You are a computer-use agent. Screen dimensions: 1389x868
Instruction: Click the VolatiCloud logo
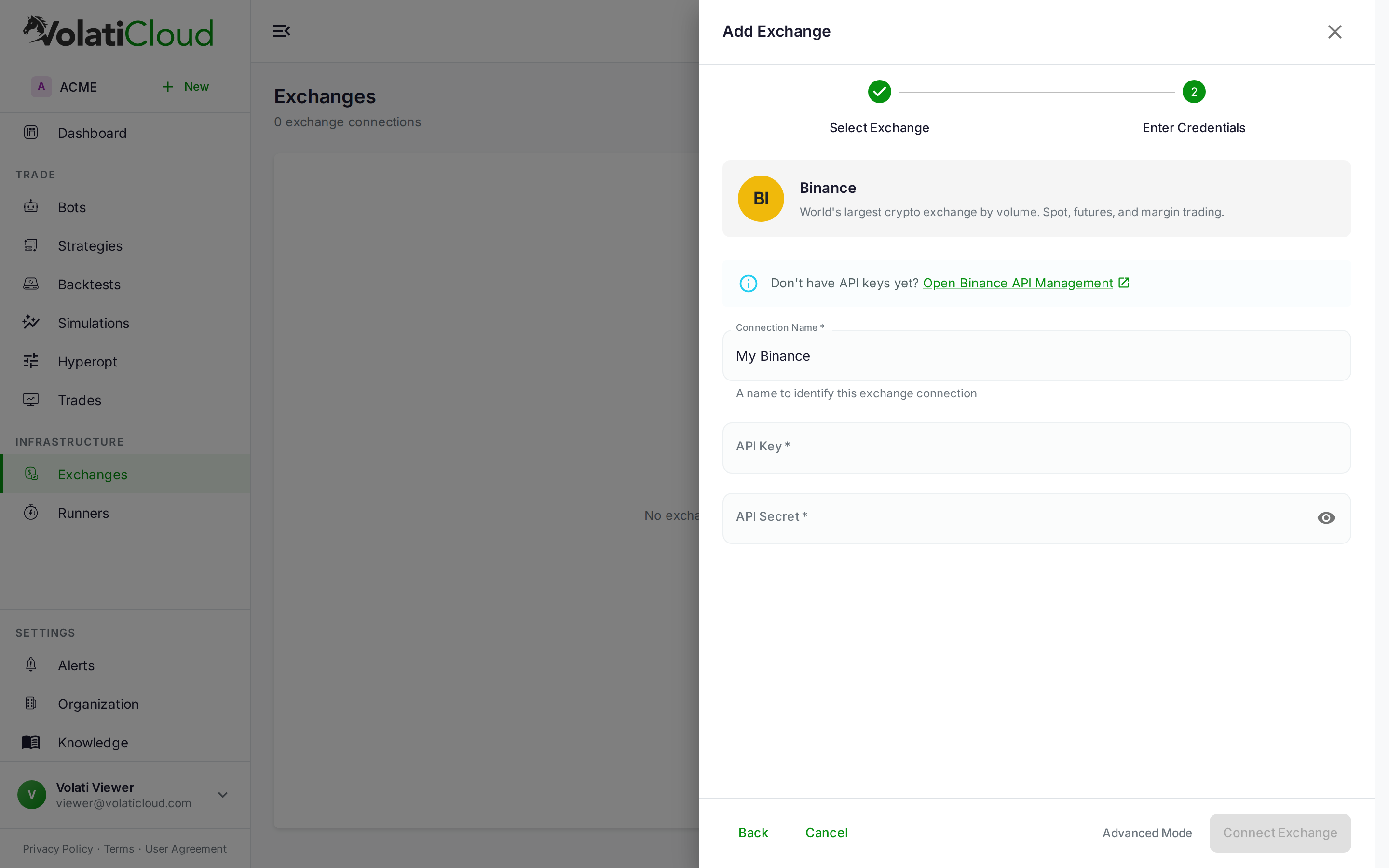coord(118,31)
